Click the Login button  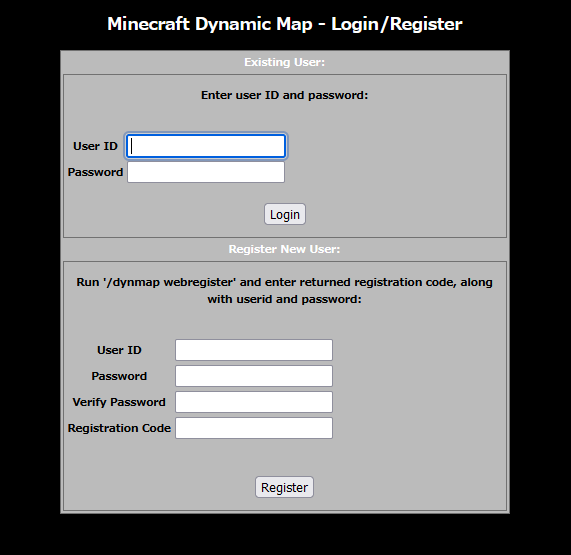click(285, 214)
